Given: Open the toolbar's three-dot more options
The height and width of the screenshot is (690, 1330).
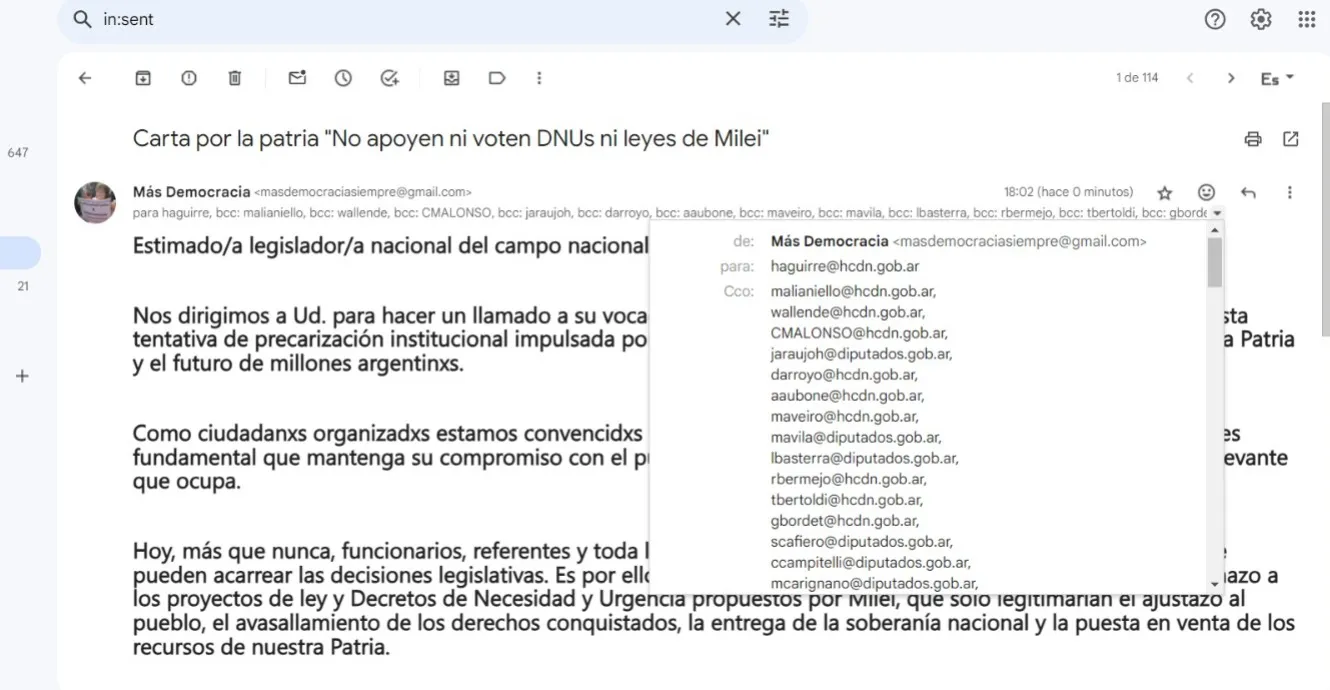Looking at the screenshot, I should tap(539, 78).
